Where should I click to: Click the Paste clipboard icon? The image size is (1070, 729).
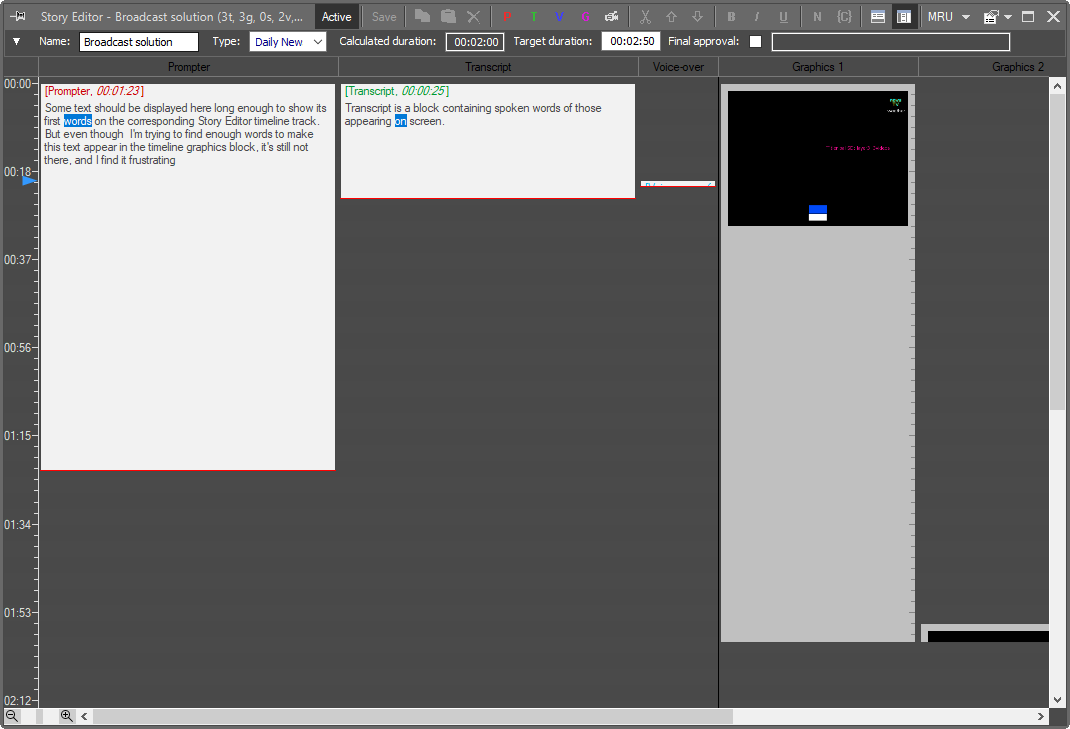click(448, 16)
